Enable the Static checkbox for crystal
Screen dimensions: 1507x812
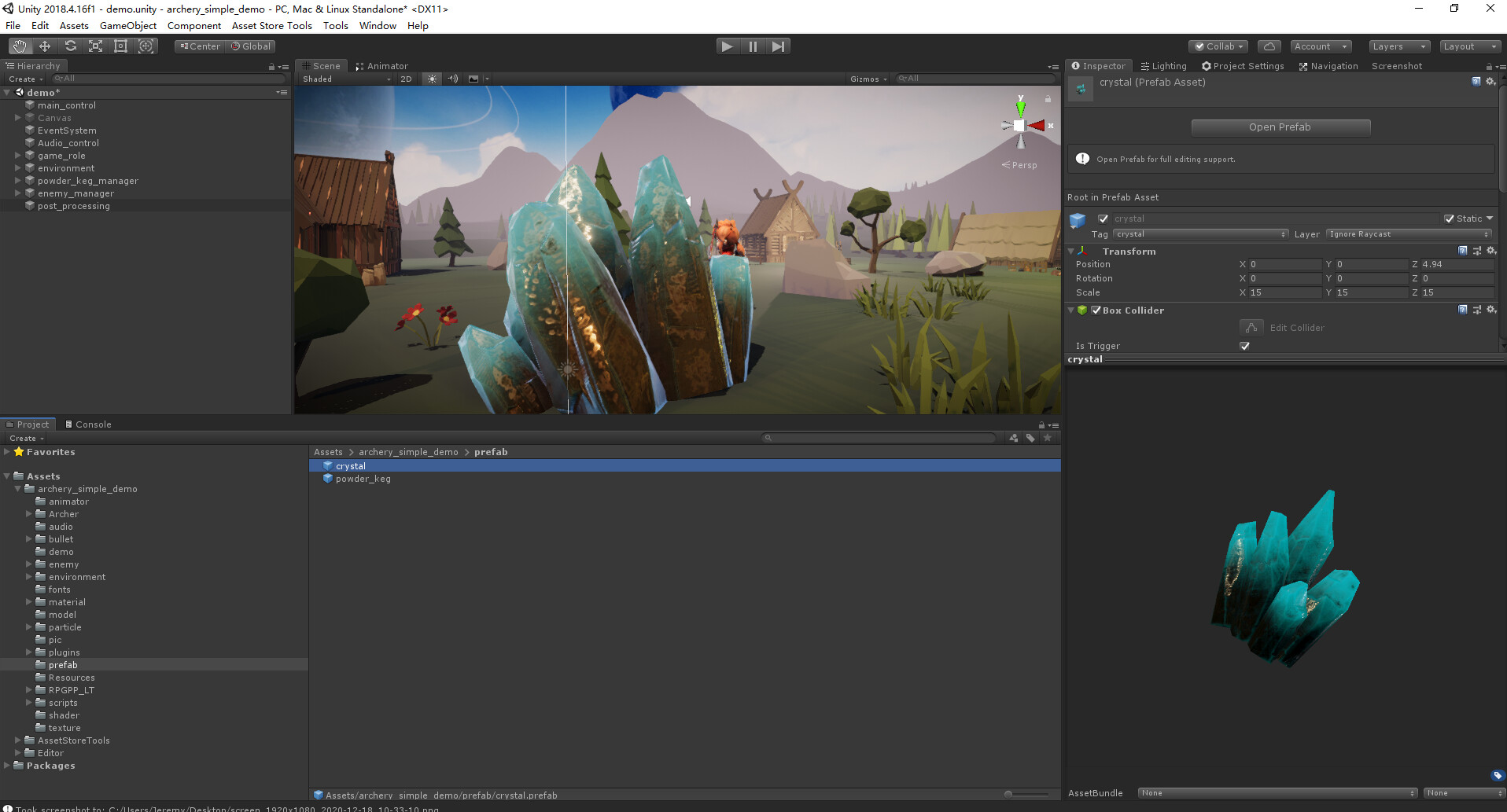click(1450, 218)
